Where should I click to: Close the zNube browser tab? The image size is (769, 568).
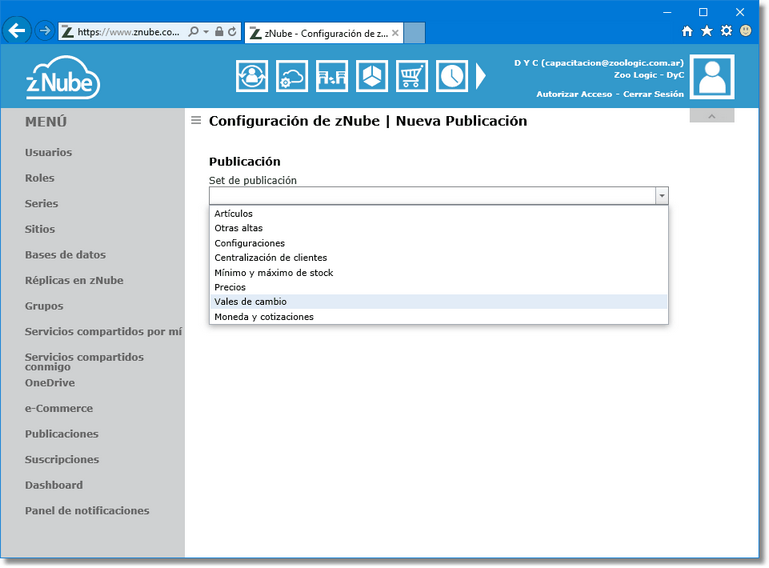[395, 33]
